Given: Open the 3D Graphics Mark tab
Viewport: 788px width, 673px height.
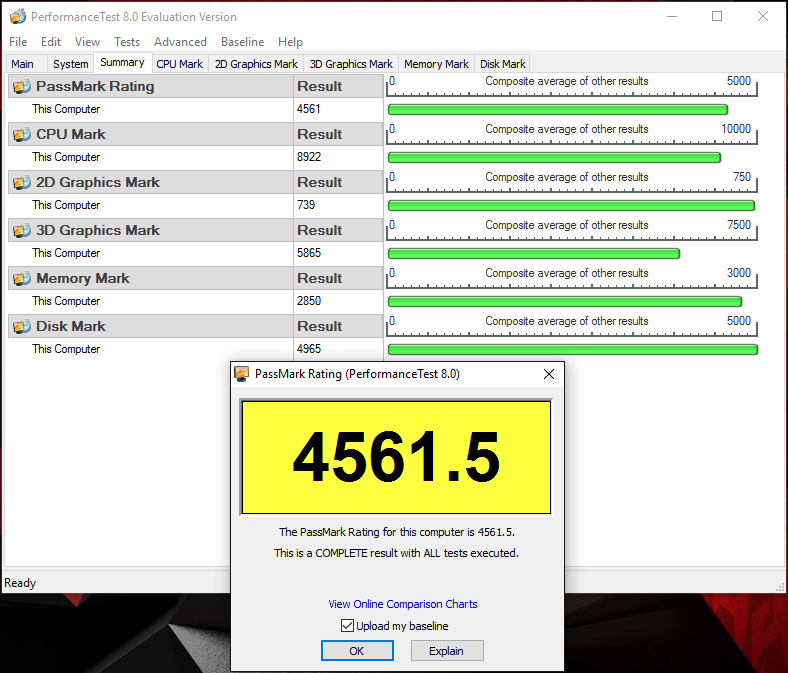Looking at the screenshot, I should pyautogui.click(x=351, y=64).
